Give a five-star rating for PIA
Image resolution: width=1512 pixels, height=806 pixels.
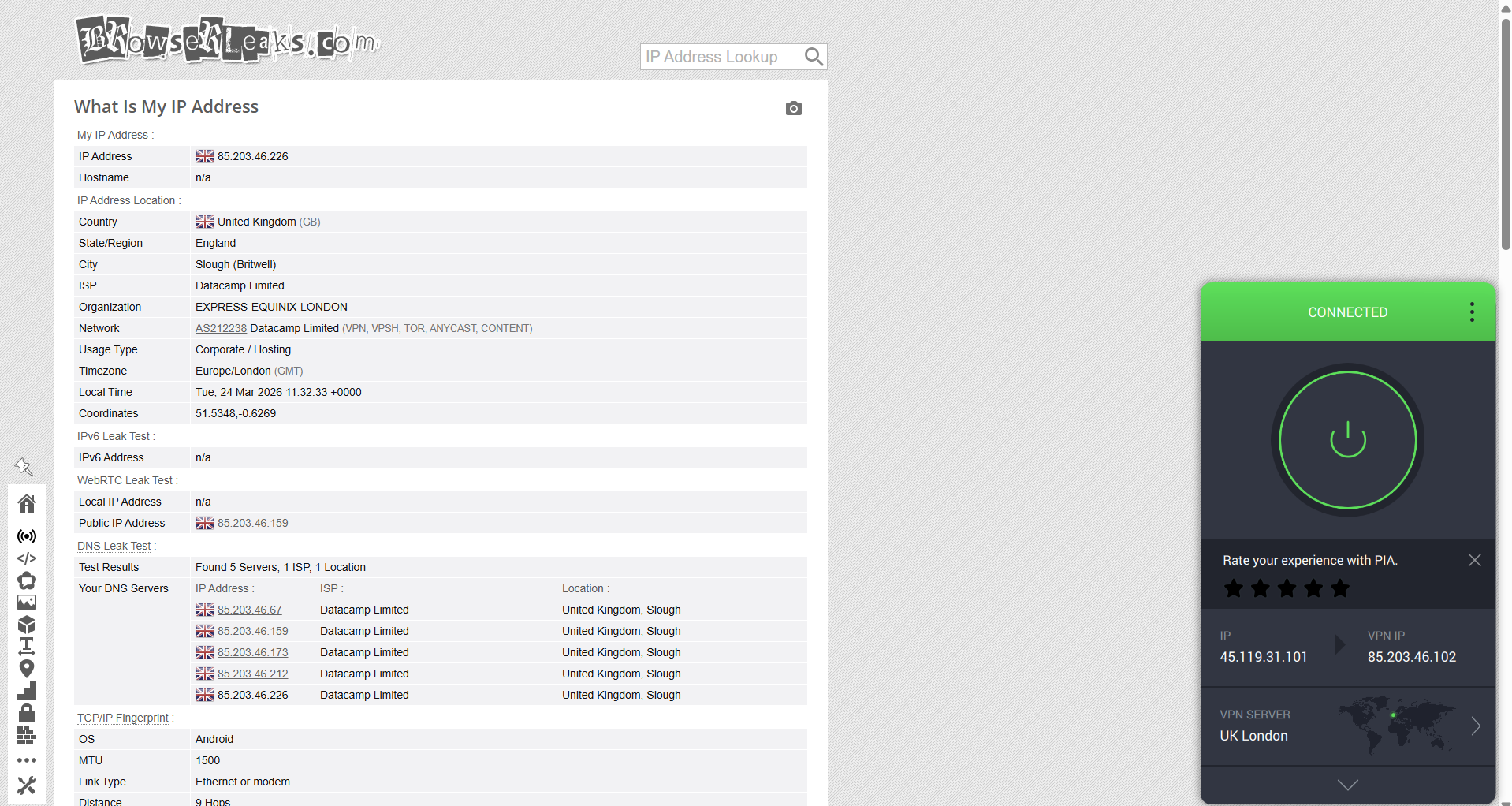pos(1340,588)
